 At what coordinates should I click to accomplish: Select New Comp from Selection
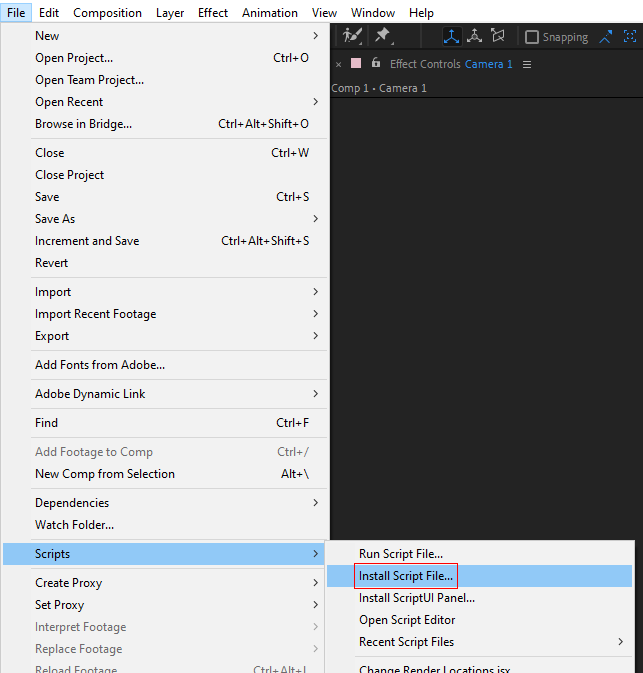(165, 474)
